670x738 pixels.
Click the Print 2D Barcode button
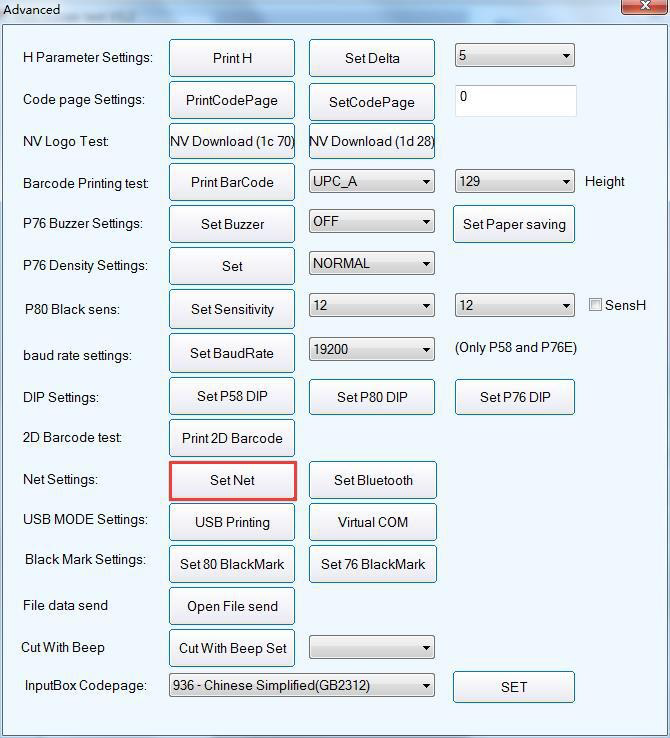point(232,438)
